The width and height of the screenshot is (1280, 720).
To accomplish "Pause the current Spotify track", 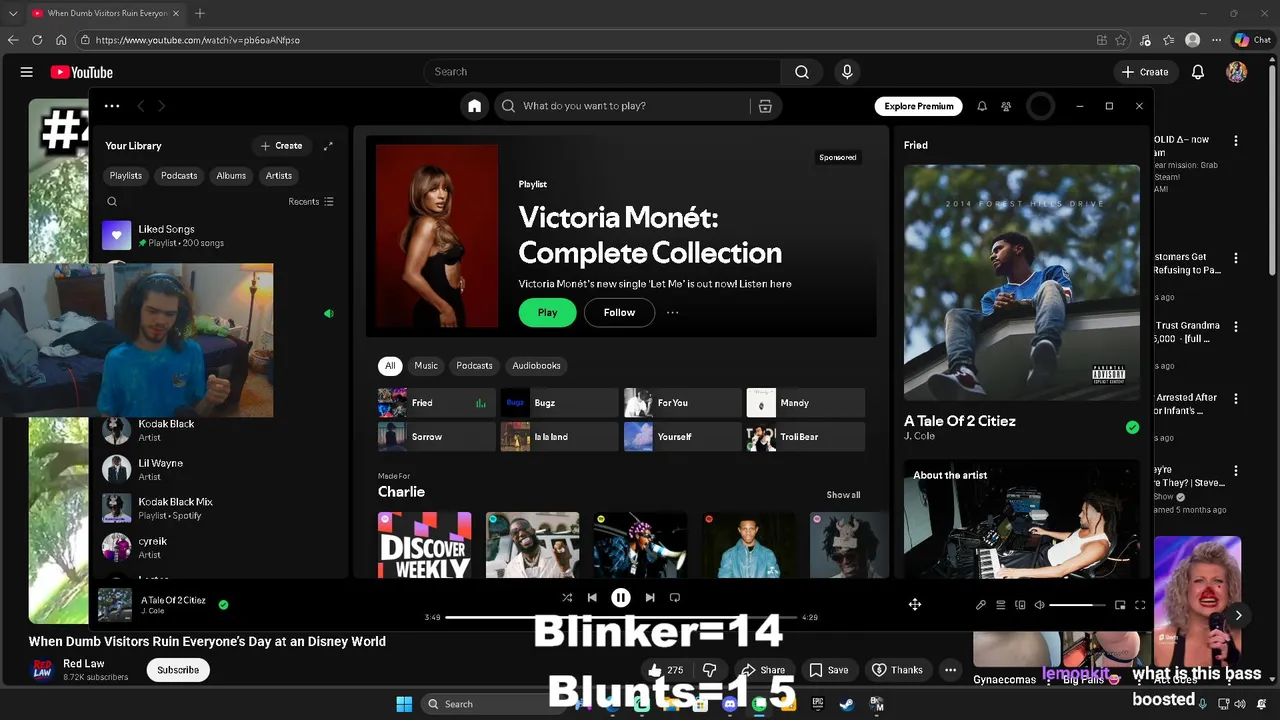I will tap(621, 597).
